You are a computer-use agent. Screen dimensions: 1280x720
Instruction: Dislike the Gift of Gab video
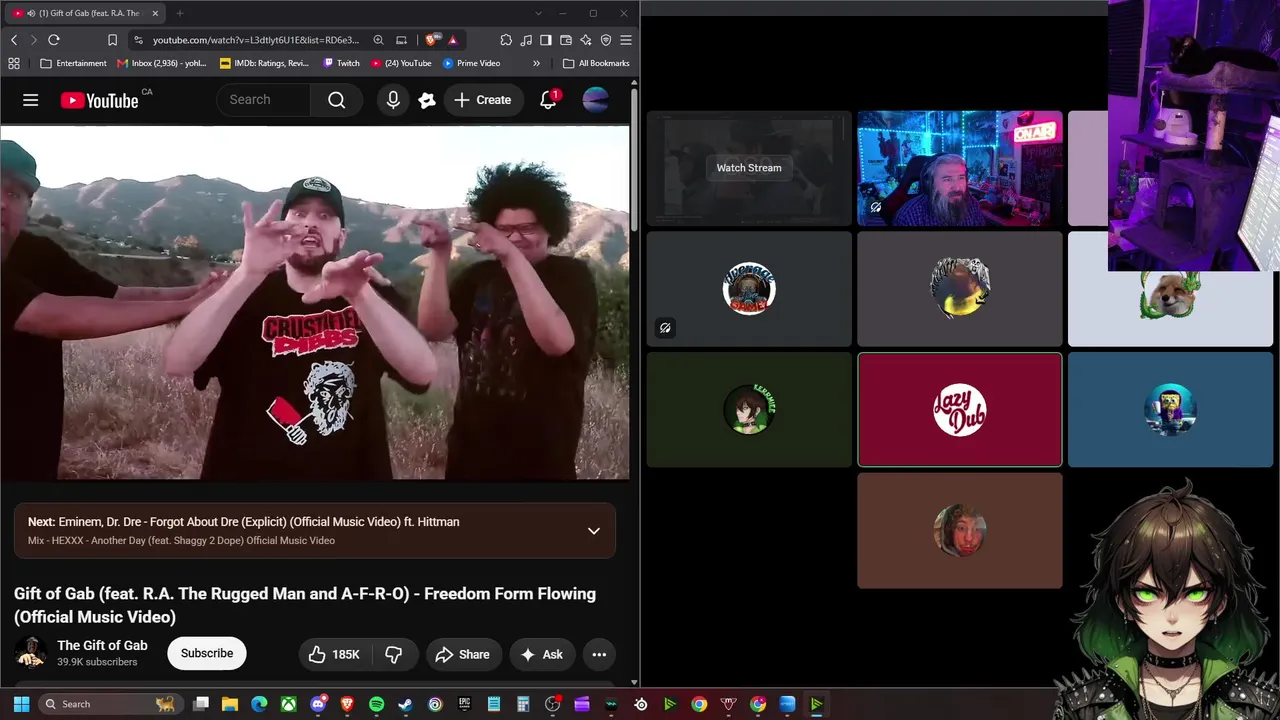coord(394,654)
